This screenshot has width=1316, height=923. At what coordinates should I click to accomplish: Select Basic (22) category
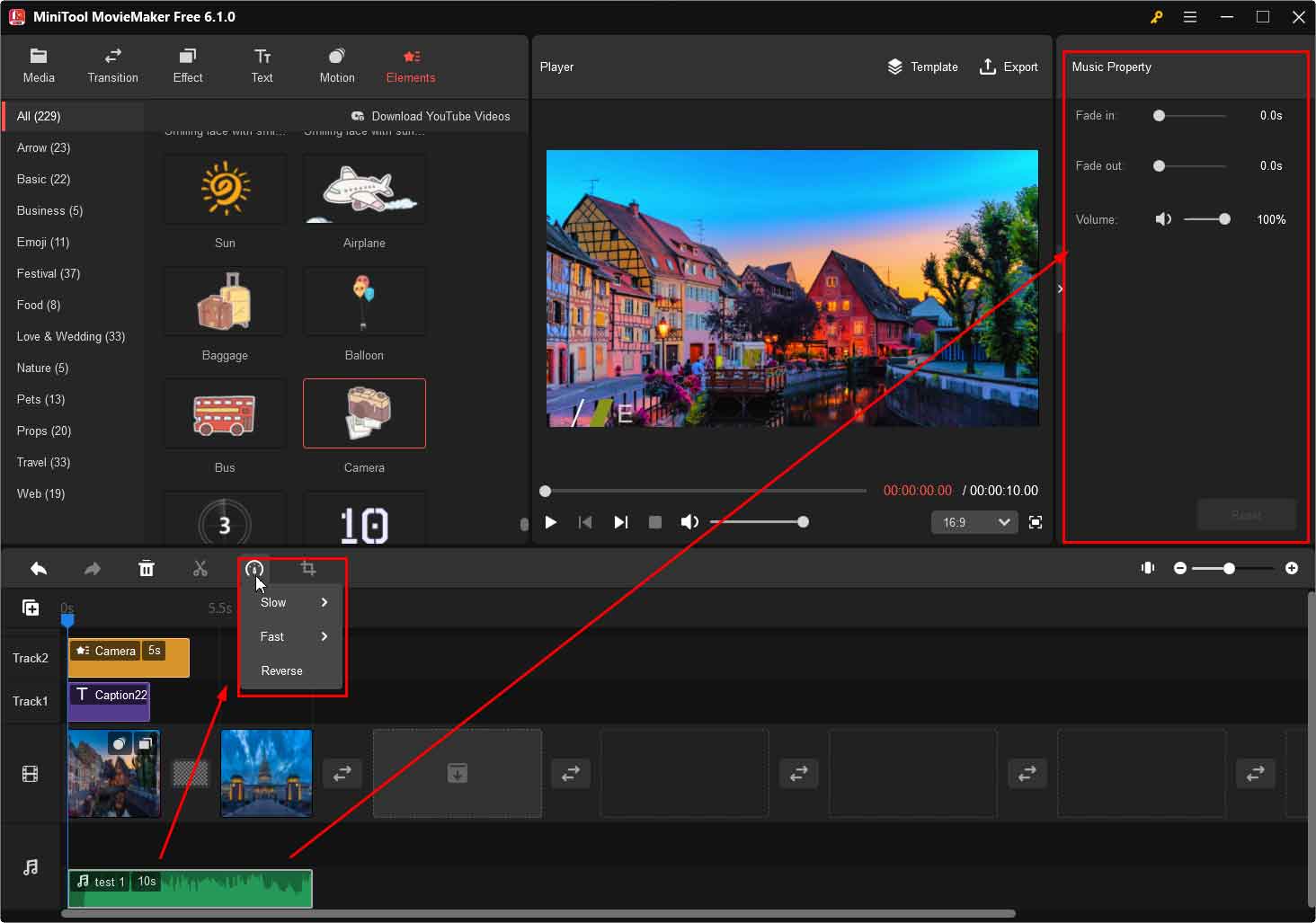click(72, 179)
